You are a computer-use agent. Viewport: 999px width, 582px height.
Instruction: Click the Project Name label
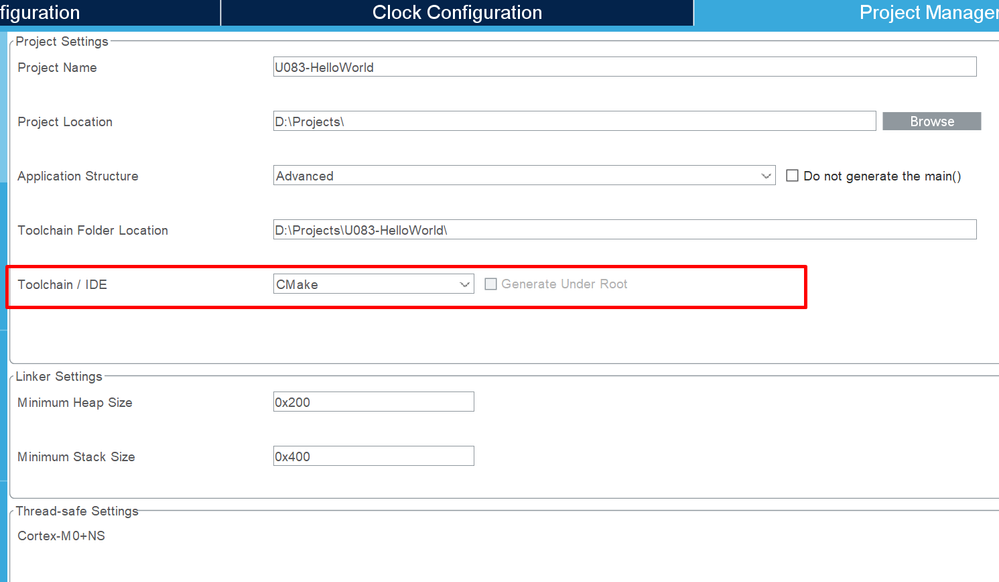point(57,68)
